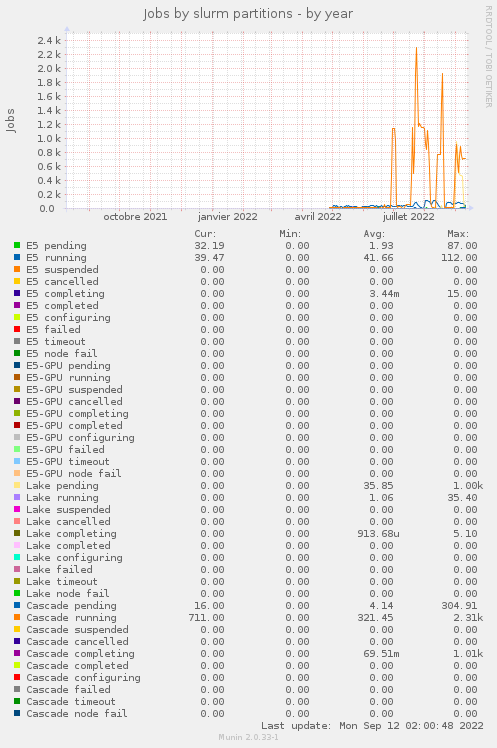
Task: Click the juillet 2022 axis label
Action: (x=408, y=217)
